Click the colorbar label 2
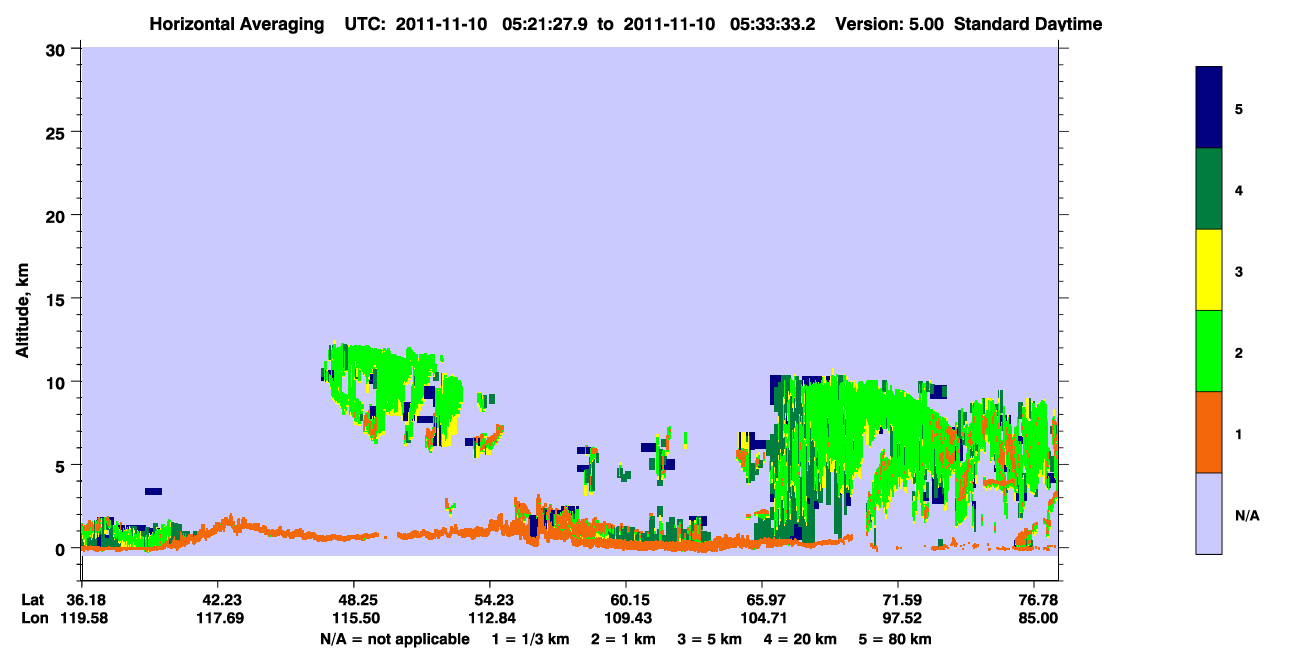This screenshot has width=1300, height=667. [x=1239, y=352]
